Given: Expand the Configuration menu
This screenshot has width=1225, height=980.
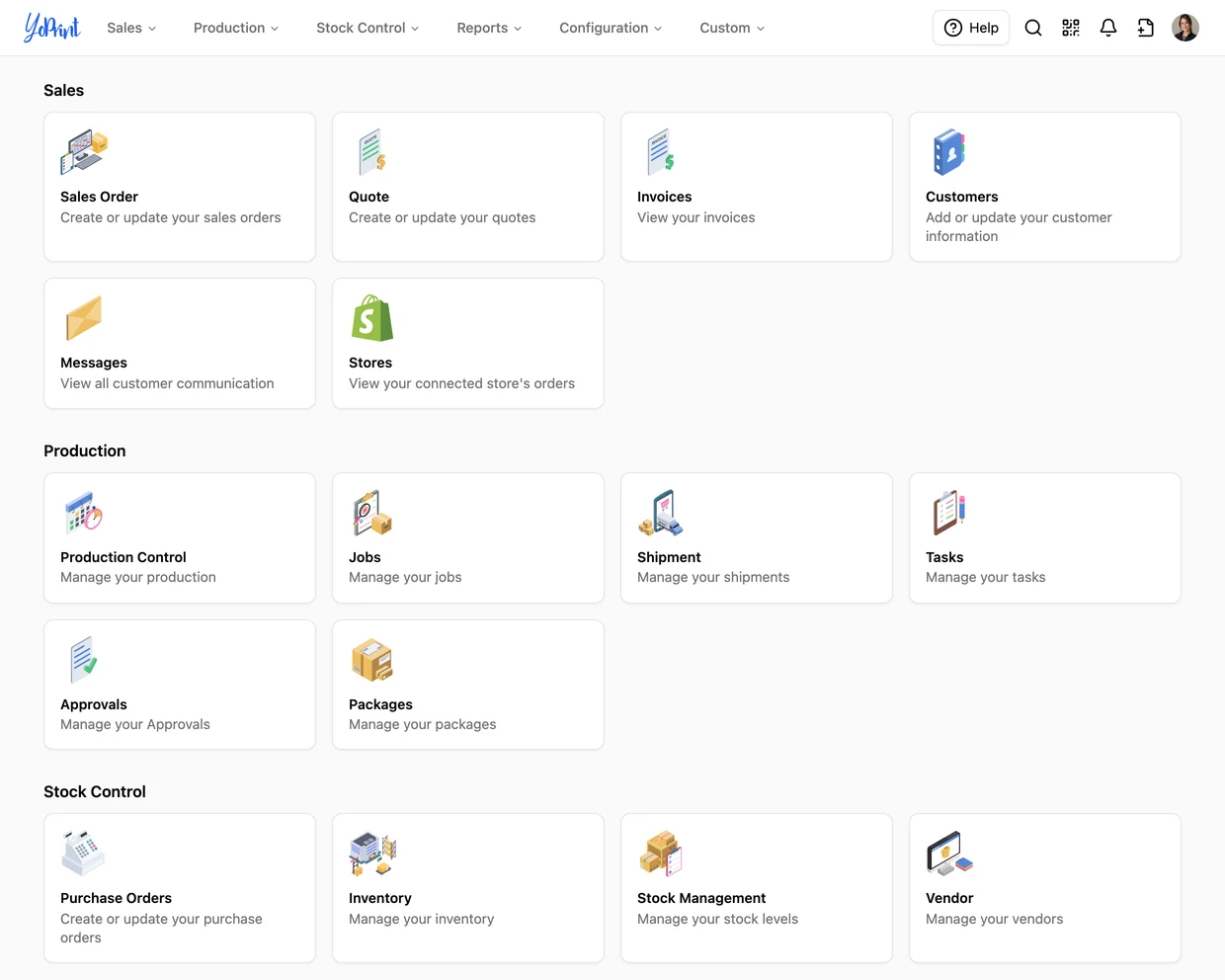Looking at the screenshot, I should tap(611, 28).
